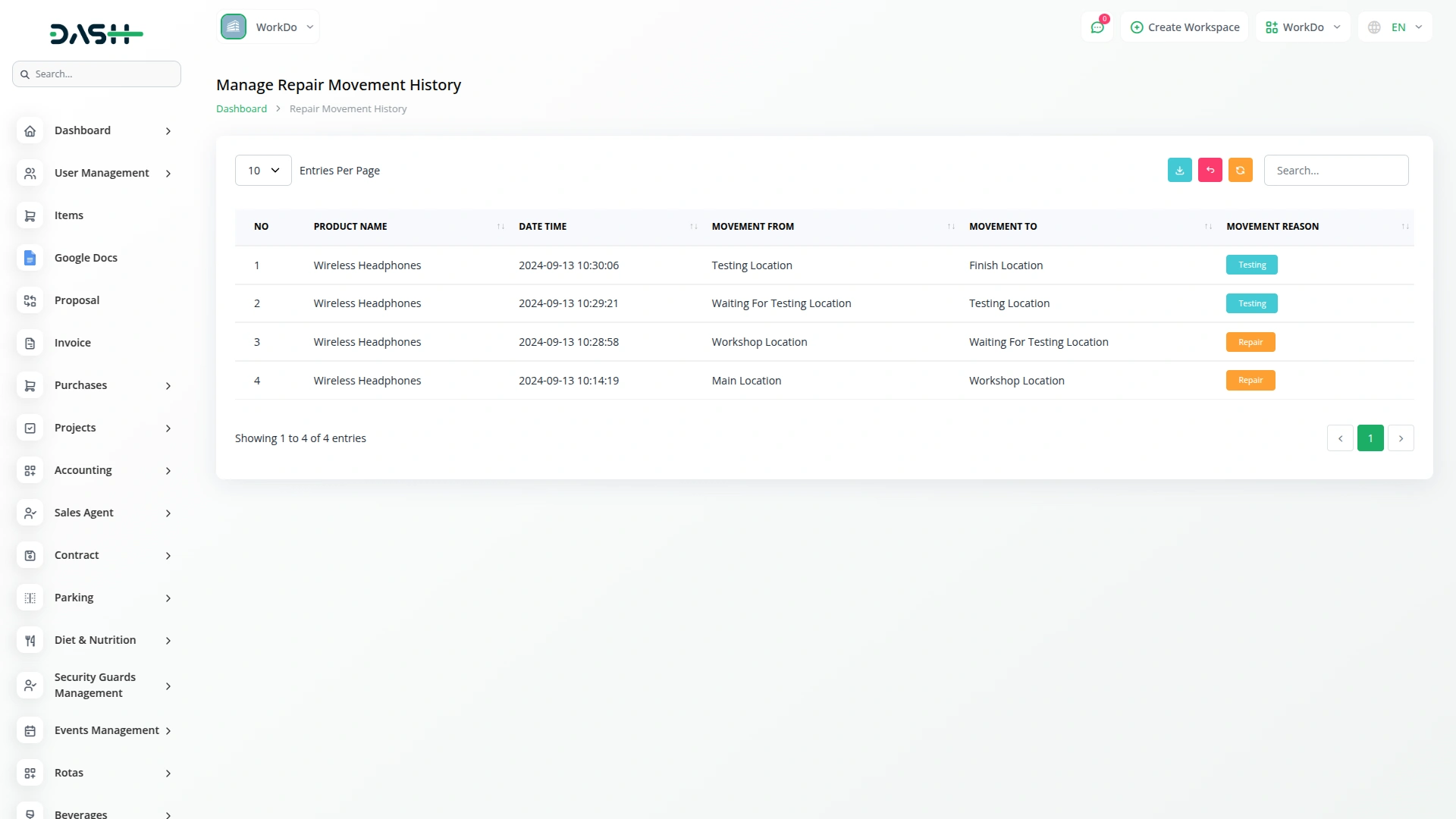Click the pink undo icon near the search box
The width and height of the screenshot is (1456, 819).
pyautogui.click(x=1210, y=170)
